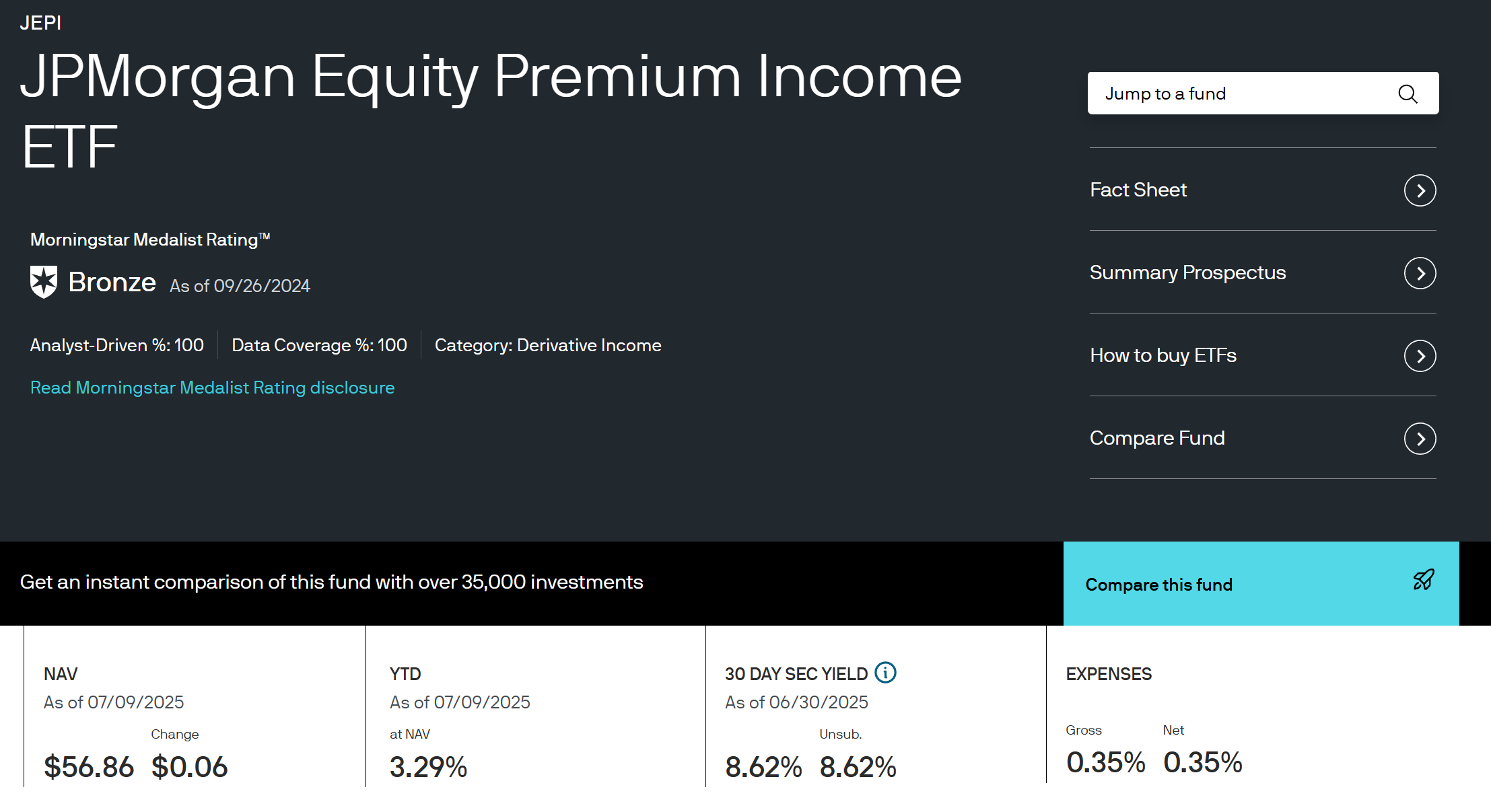Viewport: 1491px width, 812px height.
Task: Read Morningstar Medalist Rating disclosure link
Action: (x=212, y=387)
